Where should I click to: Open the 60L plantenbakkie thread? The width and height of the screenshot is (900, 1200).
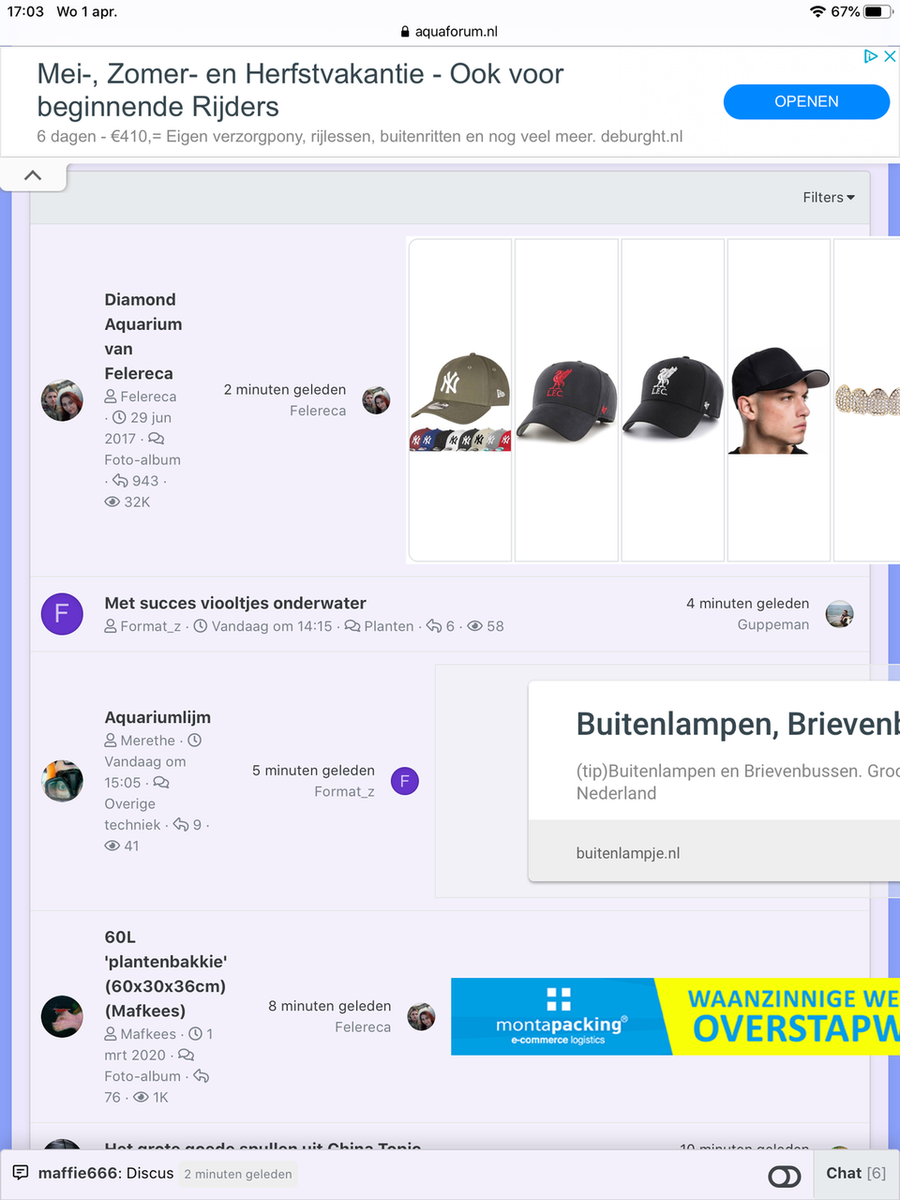(165, 974)
